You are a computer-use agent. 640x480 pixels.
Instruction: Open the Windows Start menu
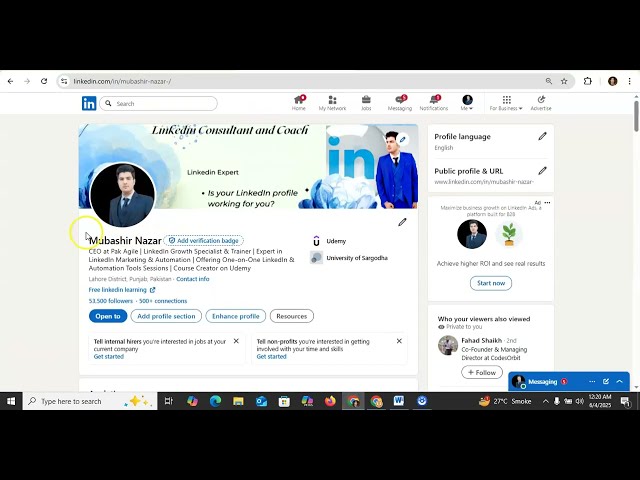pyautogui.click(x=11, y=401)
